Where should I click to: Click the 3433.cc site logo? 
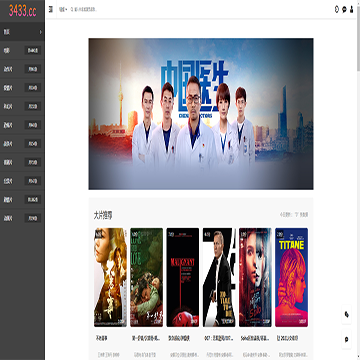pyautogui.click(x=22, y=11)
